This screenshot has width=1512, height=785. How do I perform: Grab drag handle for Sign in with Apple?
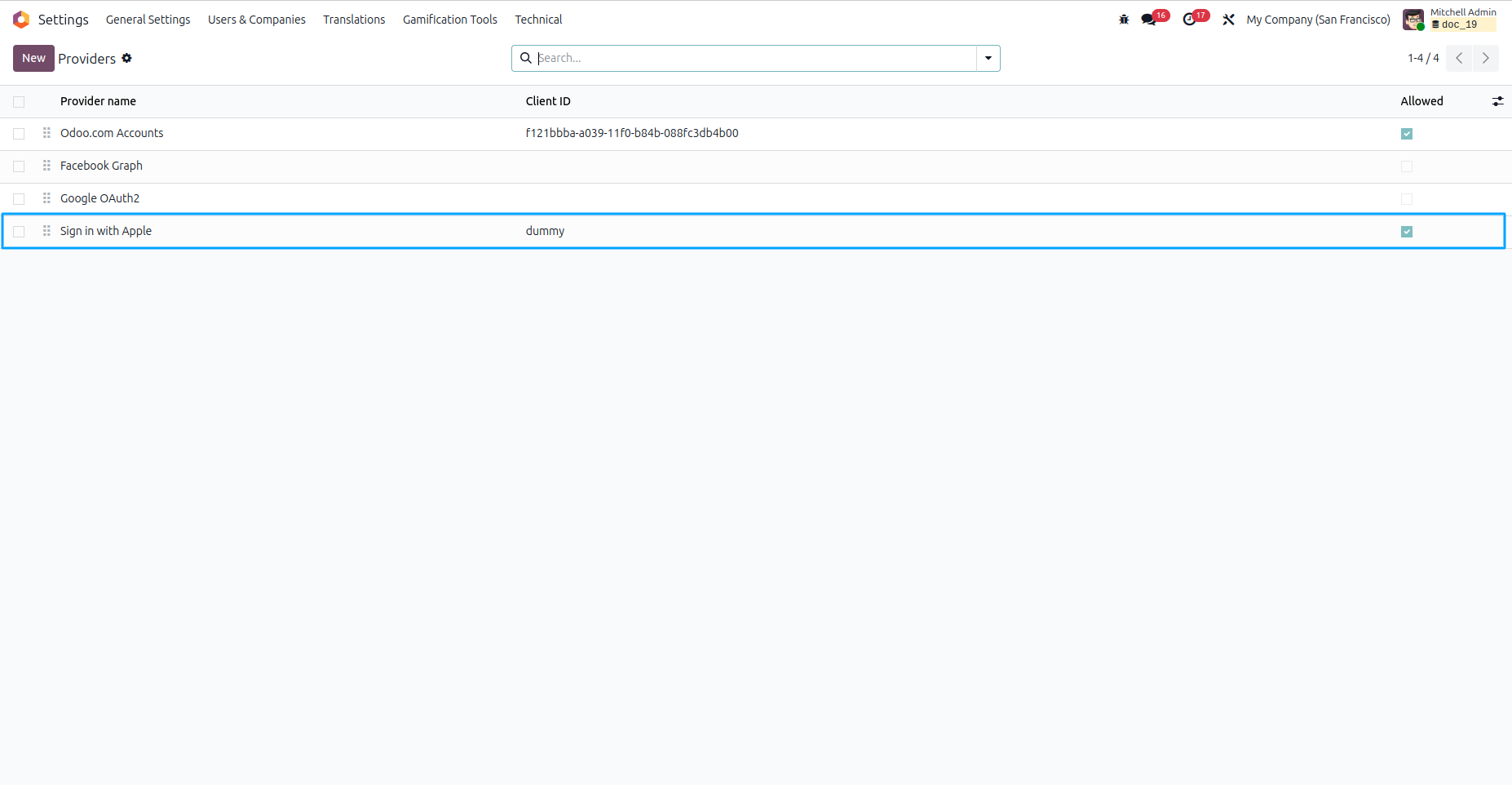click(x=46, y=231)
